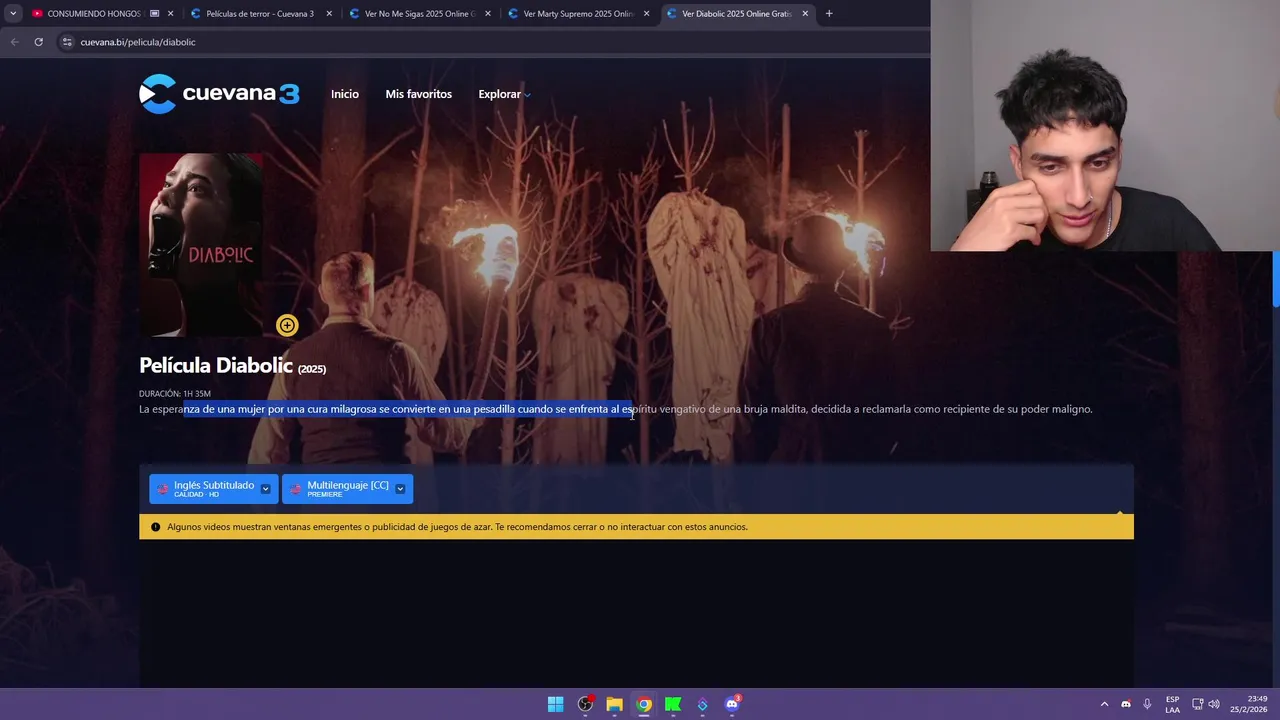Open the clock and date panel
This screenshot has width=1280, height=720.
[1249, 704]
